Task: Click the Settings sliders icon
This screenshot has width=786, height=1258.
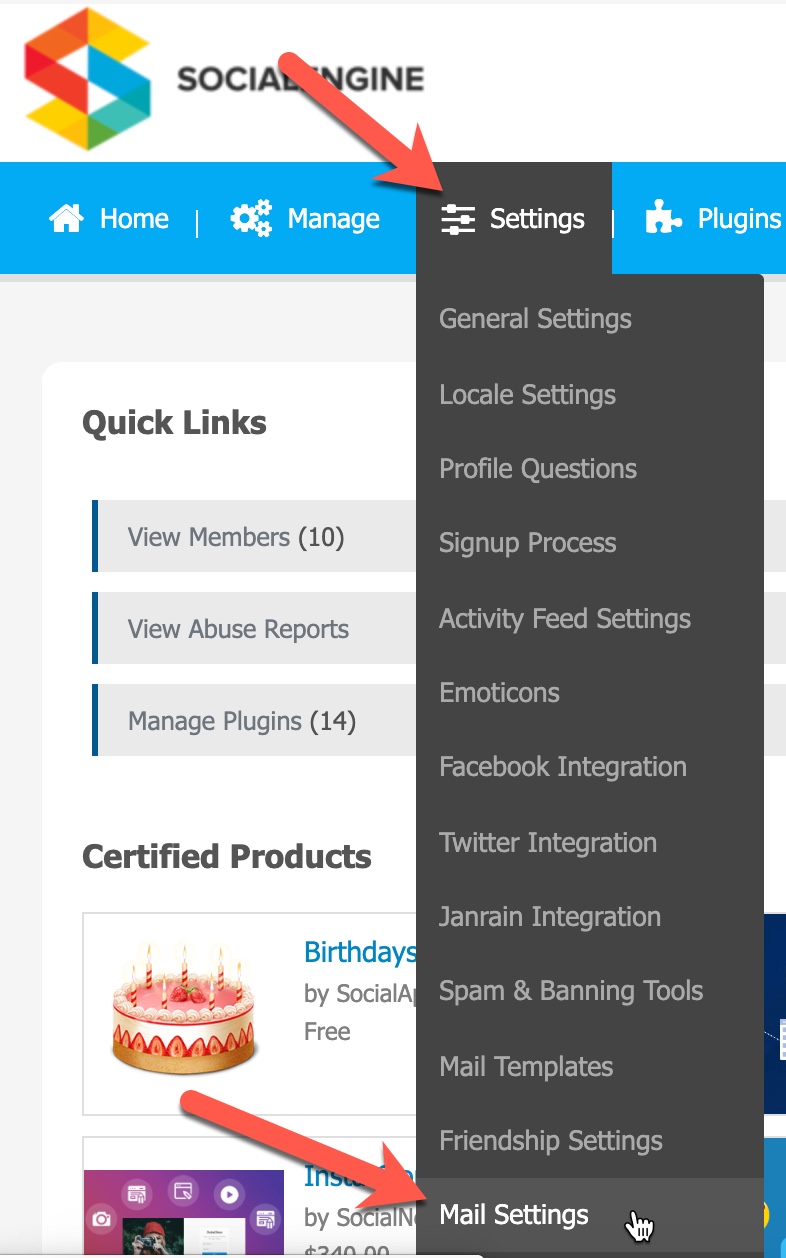Action: click(x=458, y=219)
